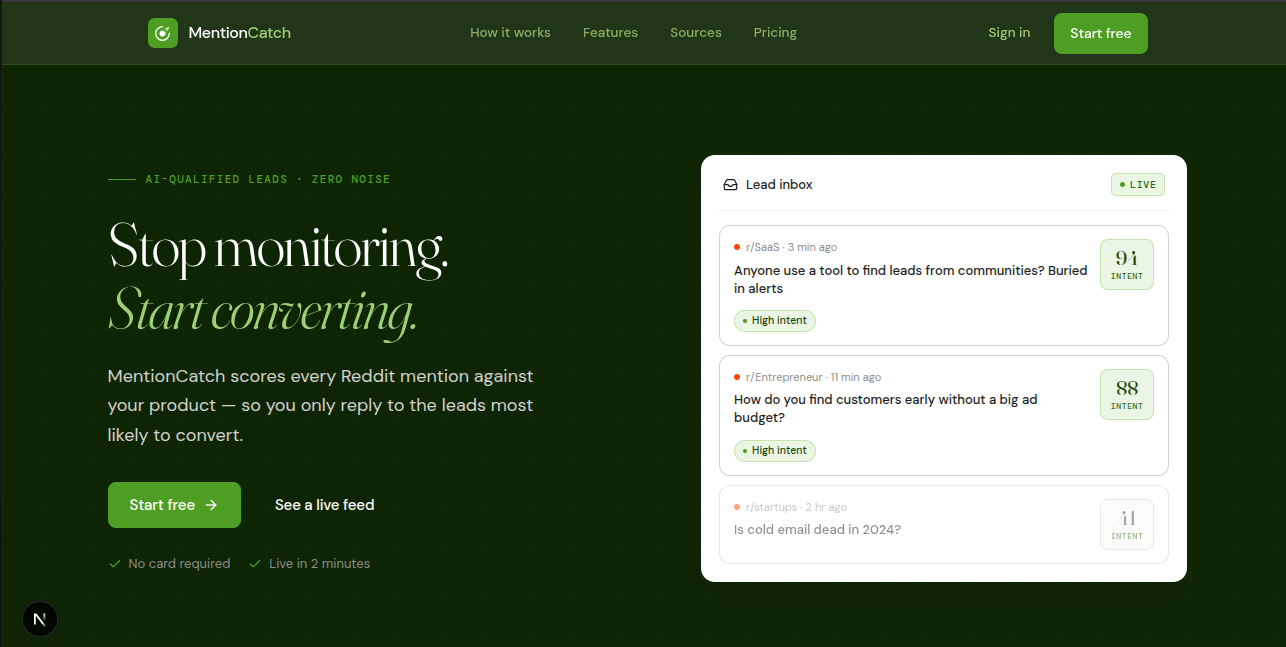Click the Lead inbox heading
Image resolution: width=1286 pixels, height=647 pixels.
pos(779,185)
